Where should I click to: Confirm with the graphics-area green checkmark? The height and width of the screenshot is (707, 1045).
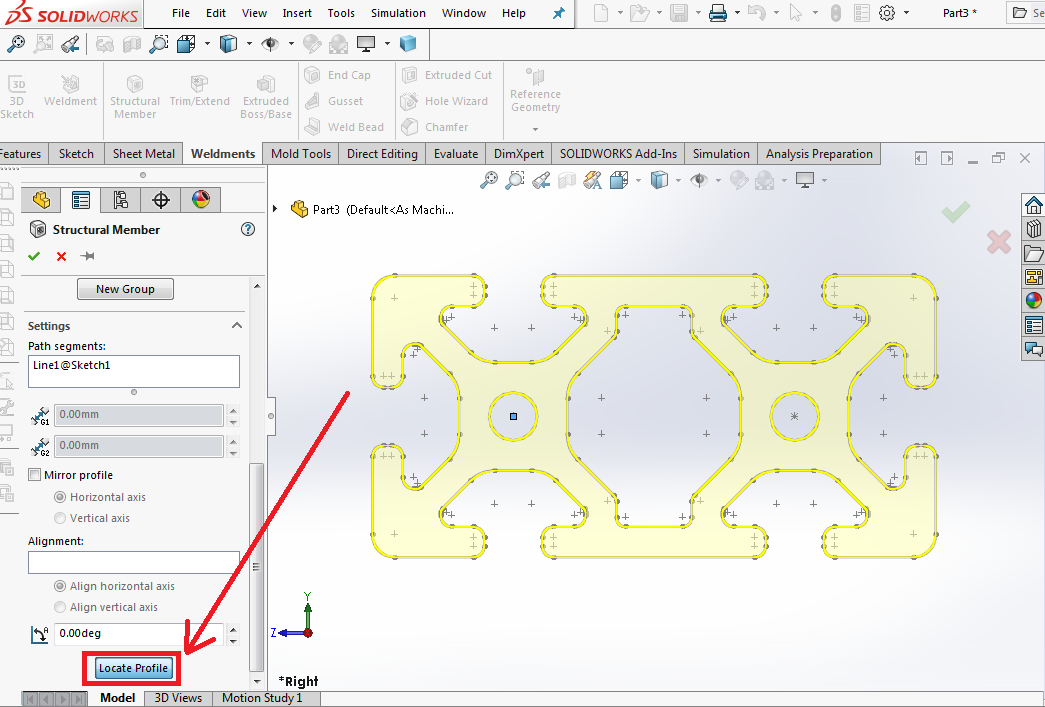(x=956, y=213)
